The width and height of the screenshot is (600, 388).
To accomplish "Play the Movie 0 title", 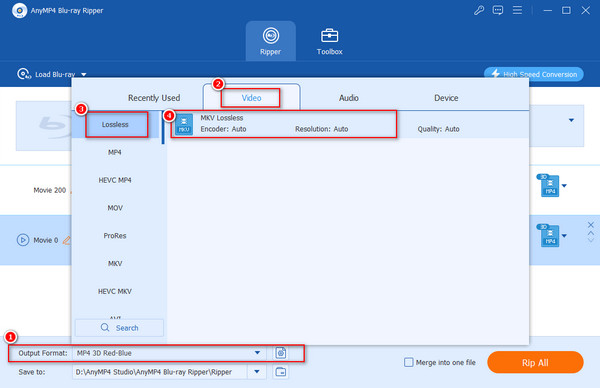I will (x=23, y=240).
